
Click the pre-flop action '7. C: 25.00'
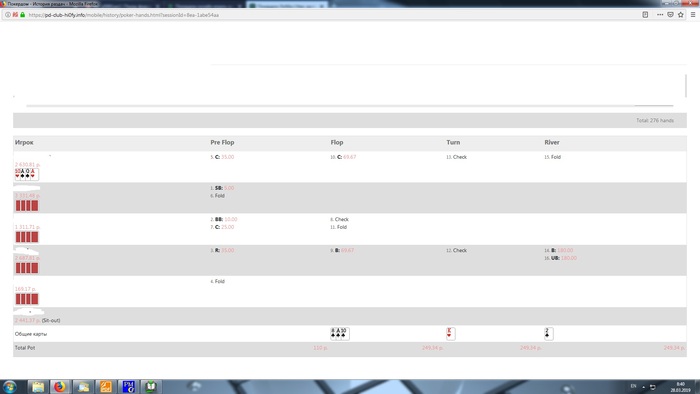click(222, 227)
